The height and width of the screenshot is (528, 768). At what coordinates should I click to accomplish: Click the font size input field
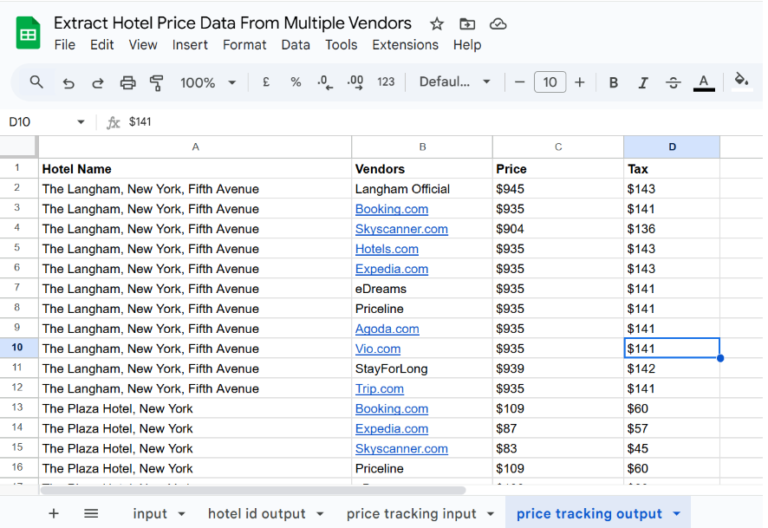[x=549, y=83]
